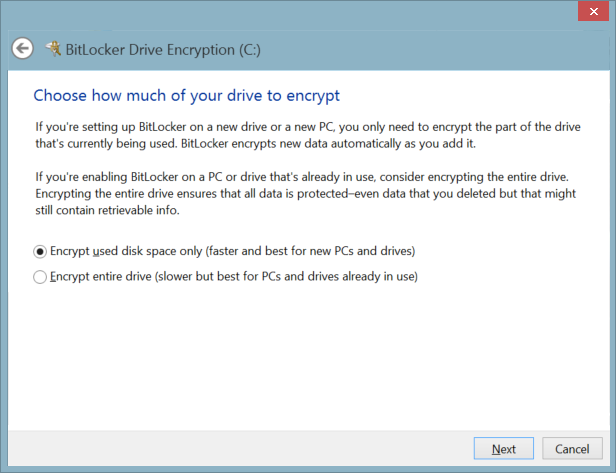Click the blank white area below the radio options
The height and width of the screenshot is (473, 616).
(300, 360)
